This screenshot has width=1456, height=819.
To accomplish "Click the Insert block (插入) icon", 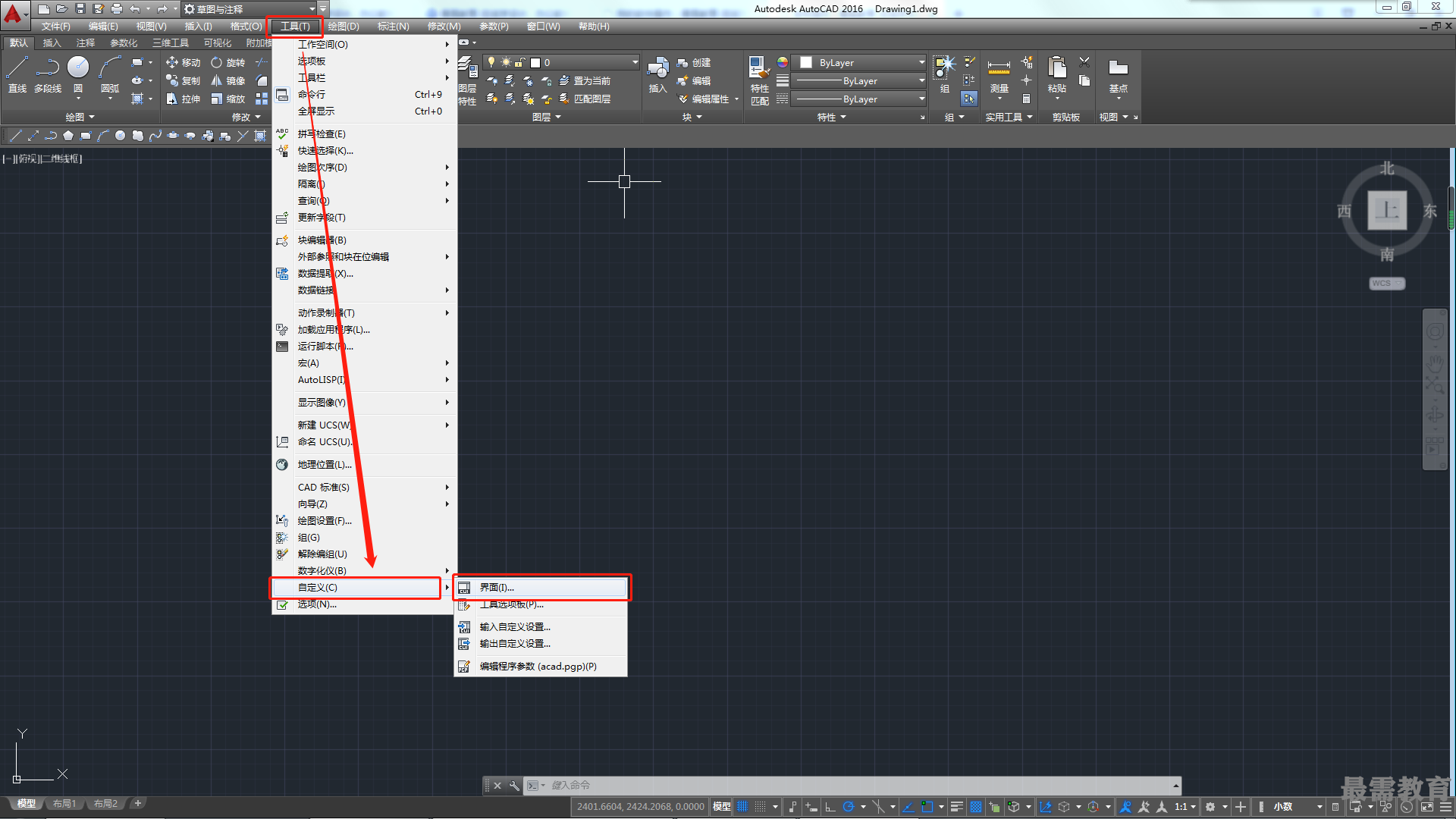I will (657, 75).
